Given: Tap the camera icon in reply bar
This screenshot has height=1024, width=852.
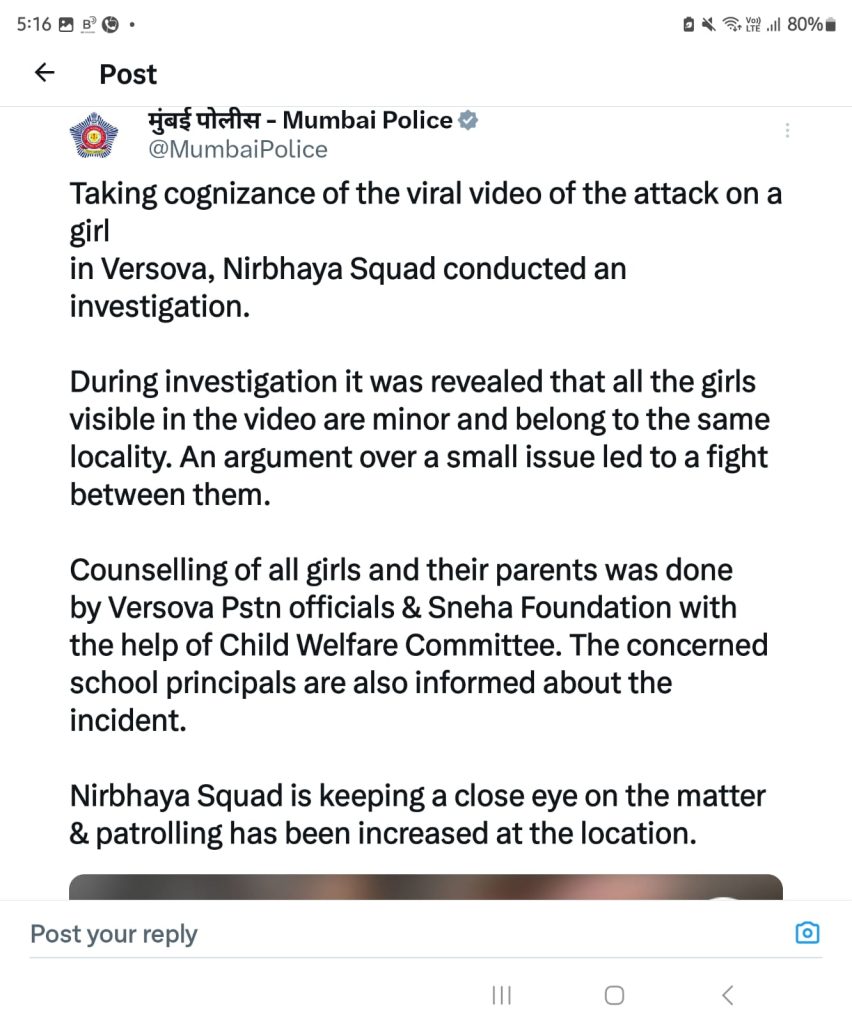Looking at the screenshot, I should pyautogui.click(x=807, y=933).
